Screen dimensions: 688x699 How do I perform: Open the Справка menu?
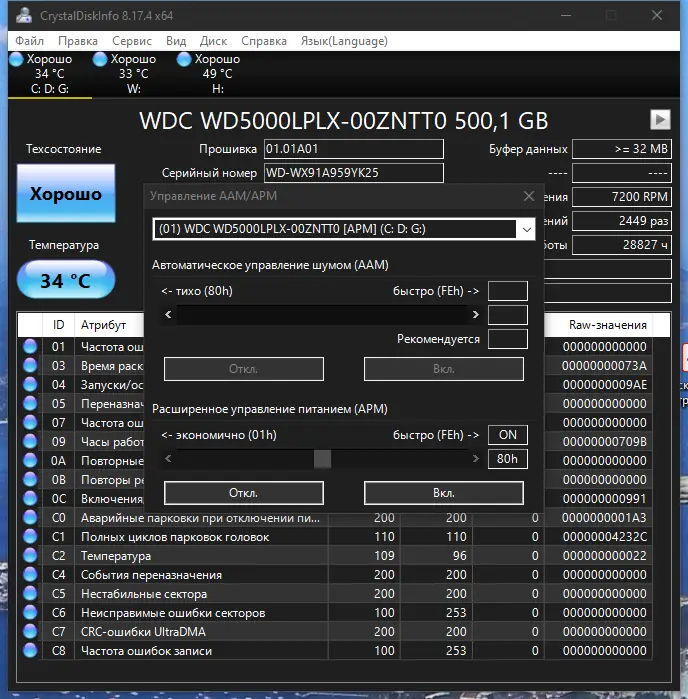264,41
